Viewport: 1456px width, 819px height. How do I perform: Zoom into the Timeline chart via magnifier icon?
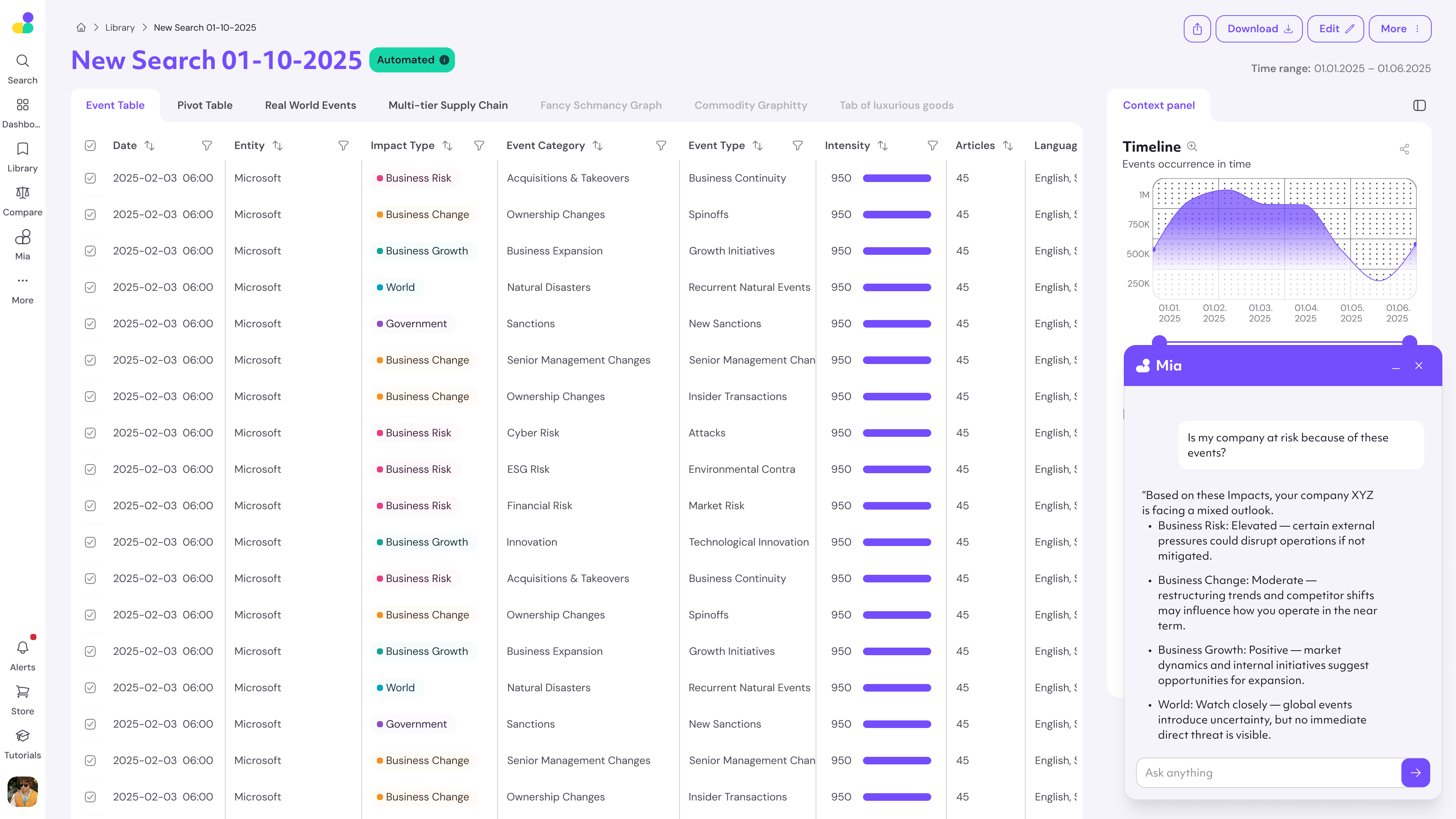tap(1192, 146)
